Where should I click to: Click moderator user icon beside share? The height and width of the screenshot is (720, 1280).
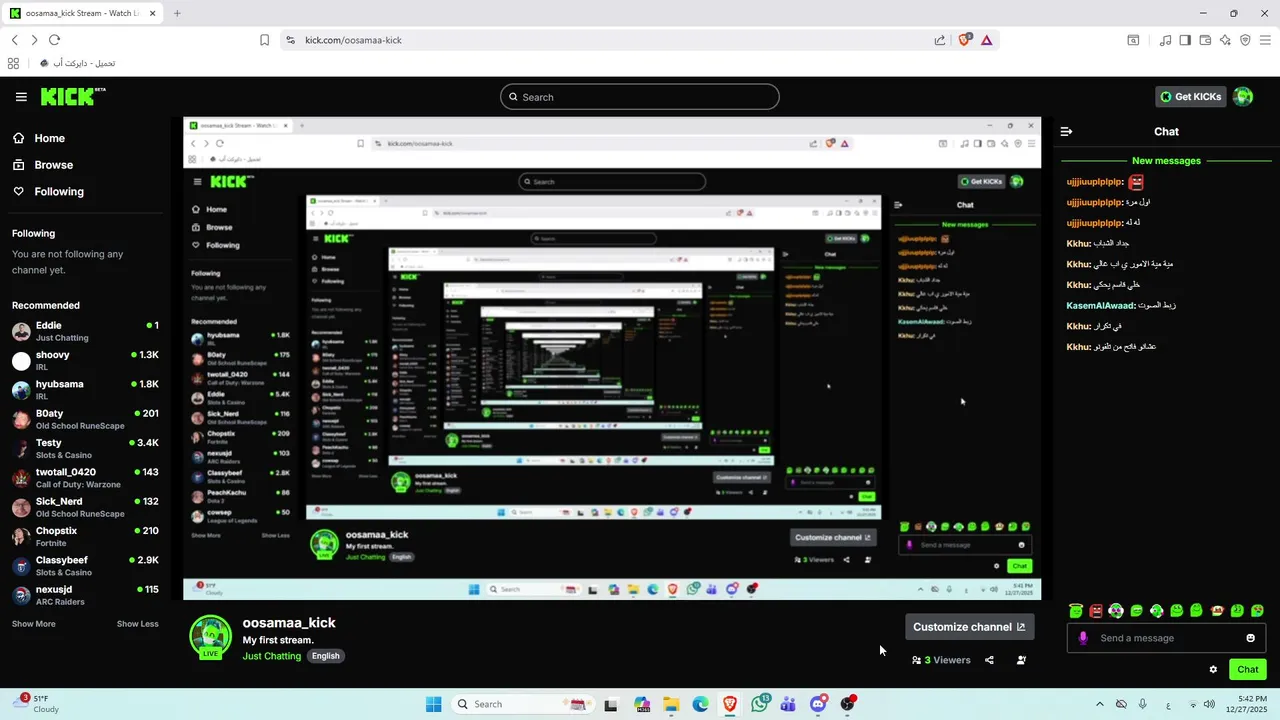1021,660
